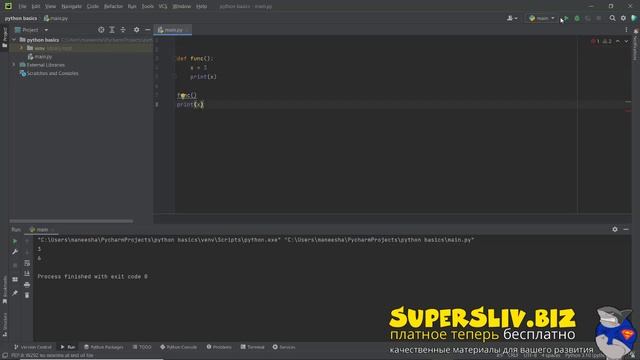The height and width of the screenshot is (360, 640).
Task: Open the user account icon dropdown
Action: click(x=512, y=18)
